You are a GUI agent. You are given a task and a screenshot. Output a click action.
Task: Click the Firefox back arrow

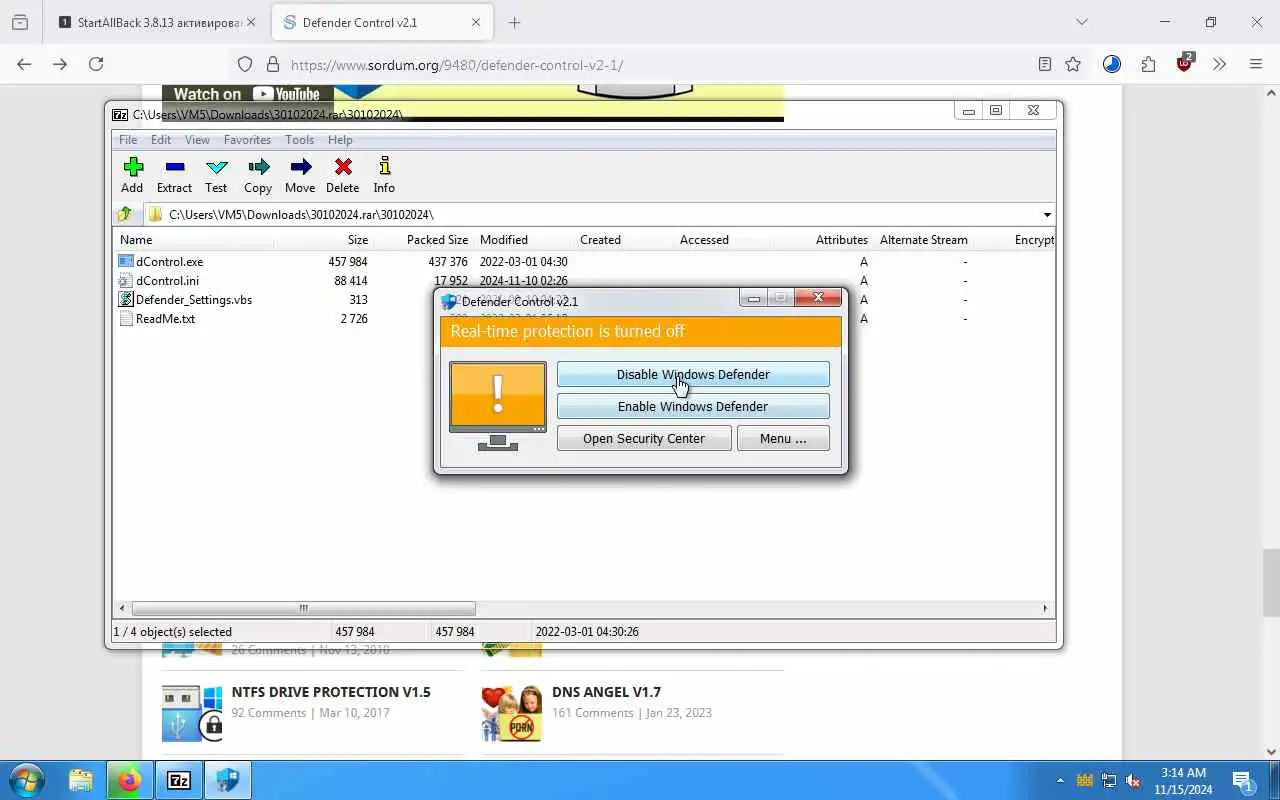pos(24,64)
